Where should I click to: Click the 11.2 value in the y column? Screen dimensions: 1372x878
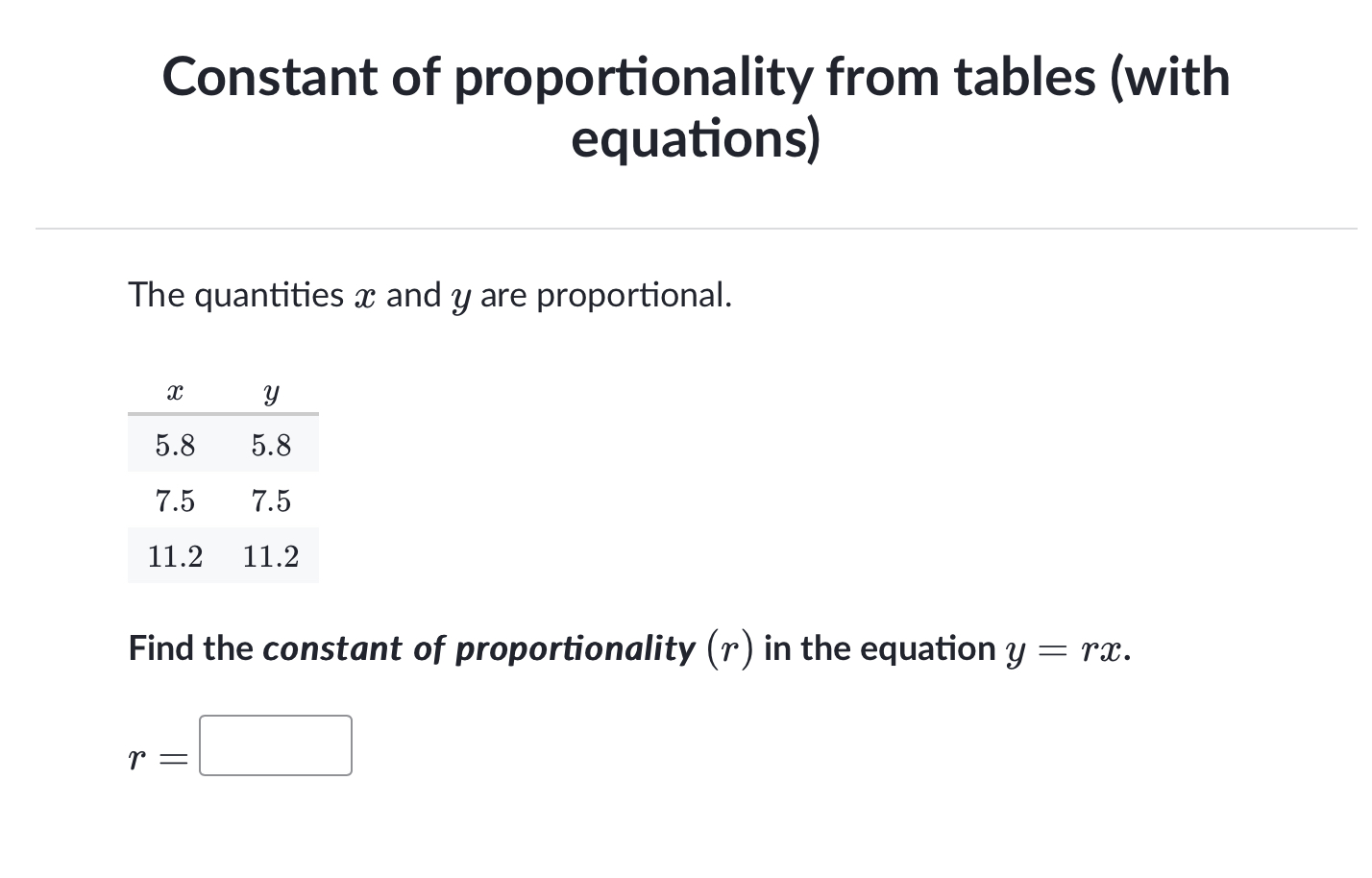click(271, 557)
